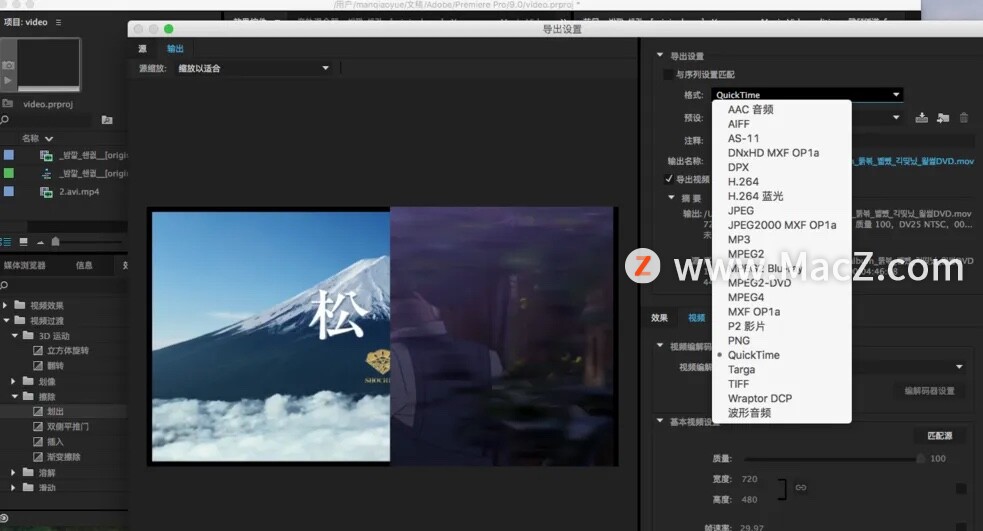The width and height of the screenshot is (983, 531).
Task: Collapse the 基本视频设置 section
Action: (660, 421)
